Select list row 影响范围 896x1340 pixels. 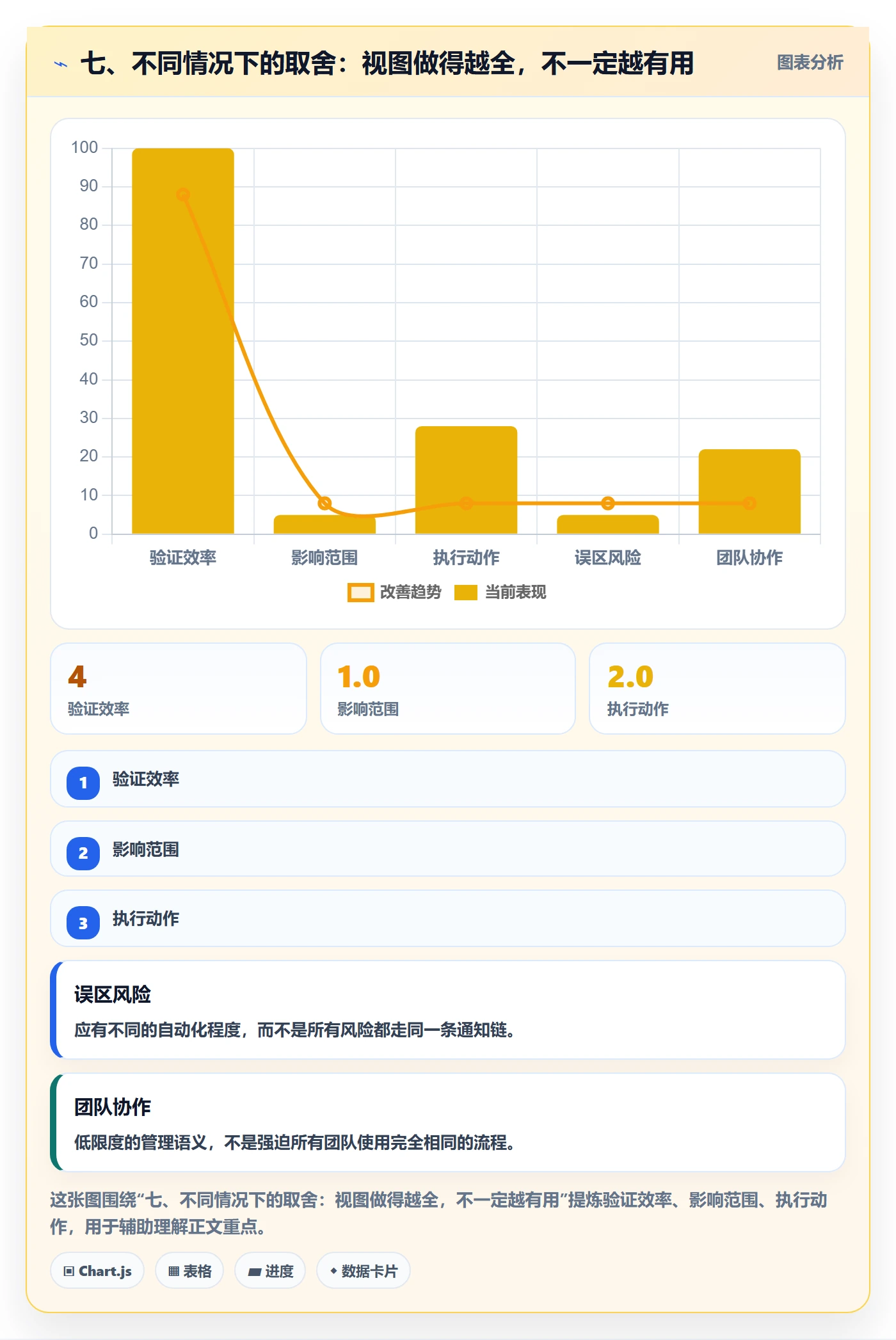point(448,849)
